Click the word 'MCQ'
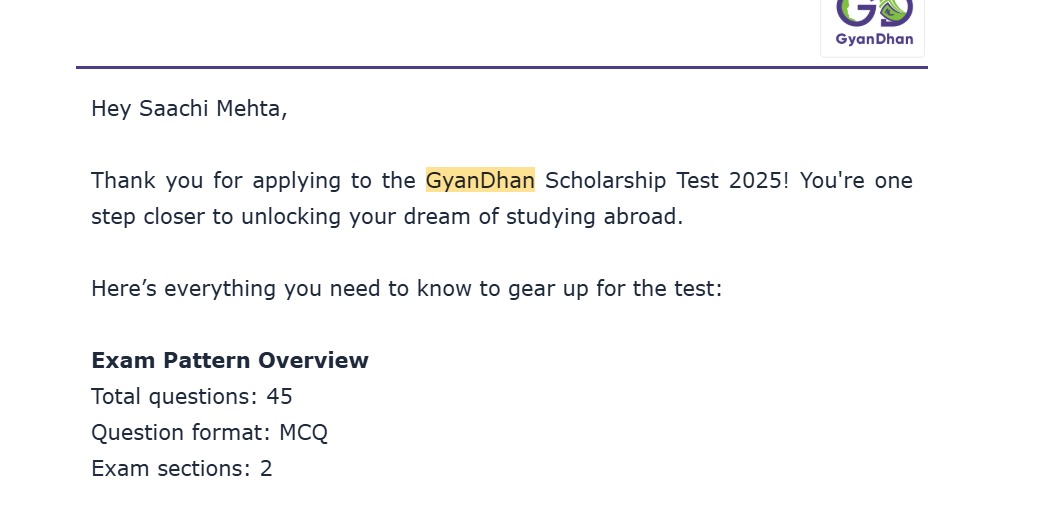The height and width of the screenshot is (525, 1042). [304, 433]
